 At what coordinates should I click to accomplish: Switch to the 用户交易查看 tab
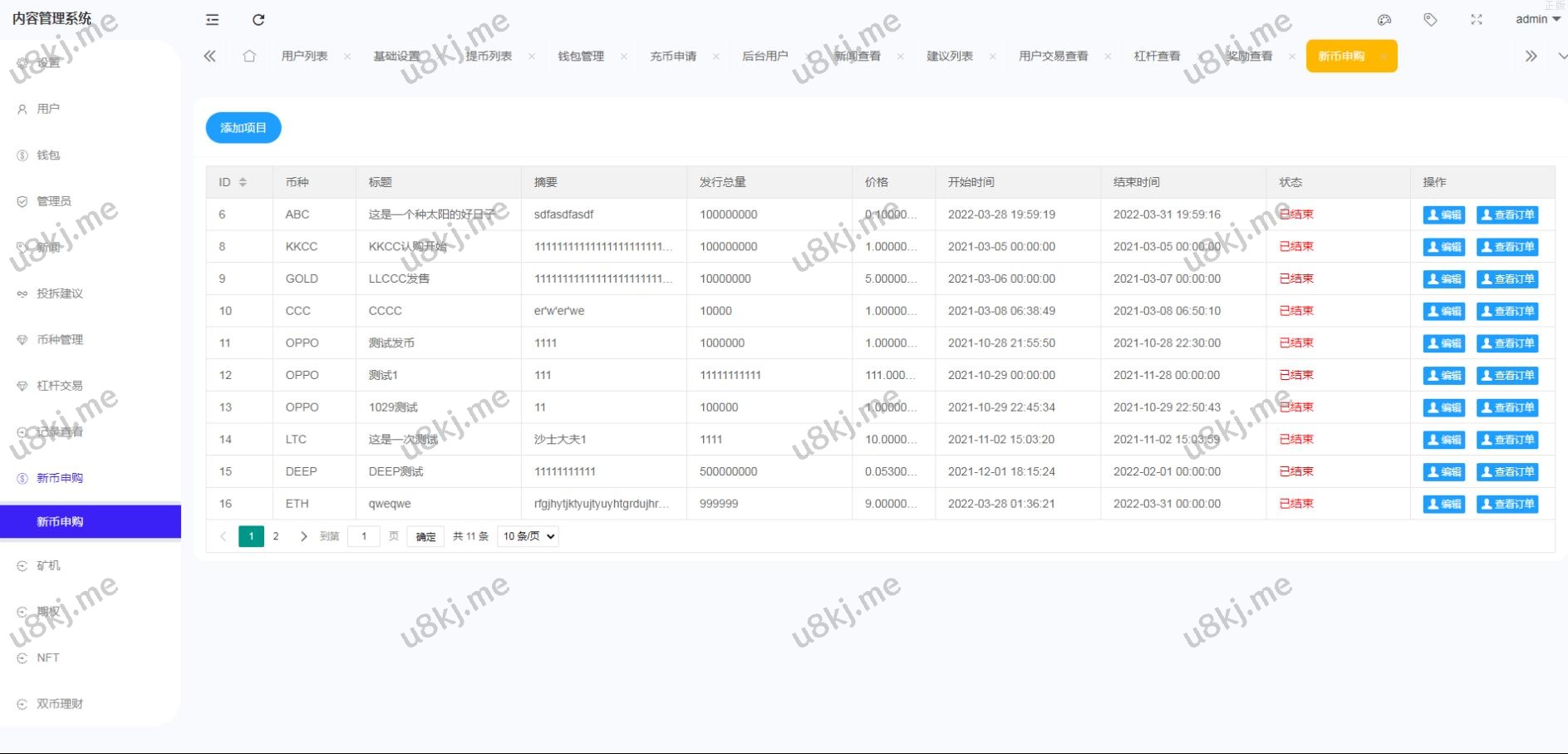(1053, 57)
